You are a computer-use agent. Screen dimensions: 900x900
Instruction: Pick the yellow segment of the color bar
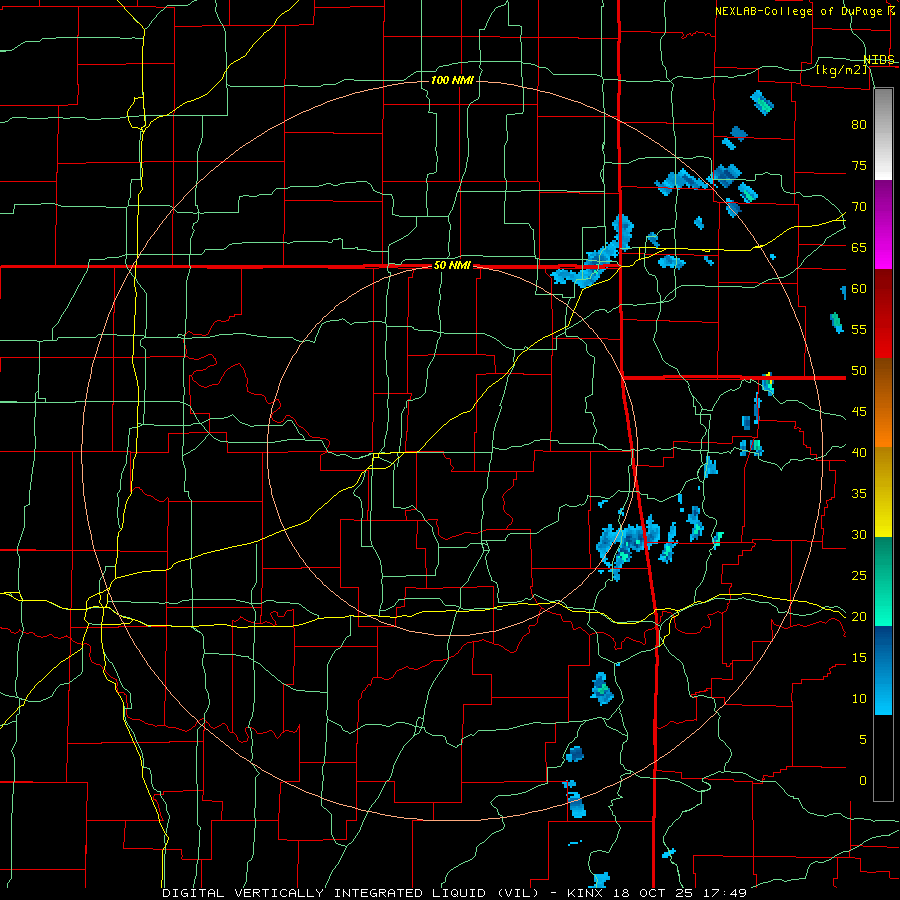point(883,492)
